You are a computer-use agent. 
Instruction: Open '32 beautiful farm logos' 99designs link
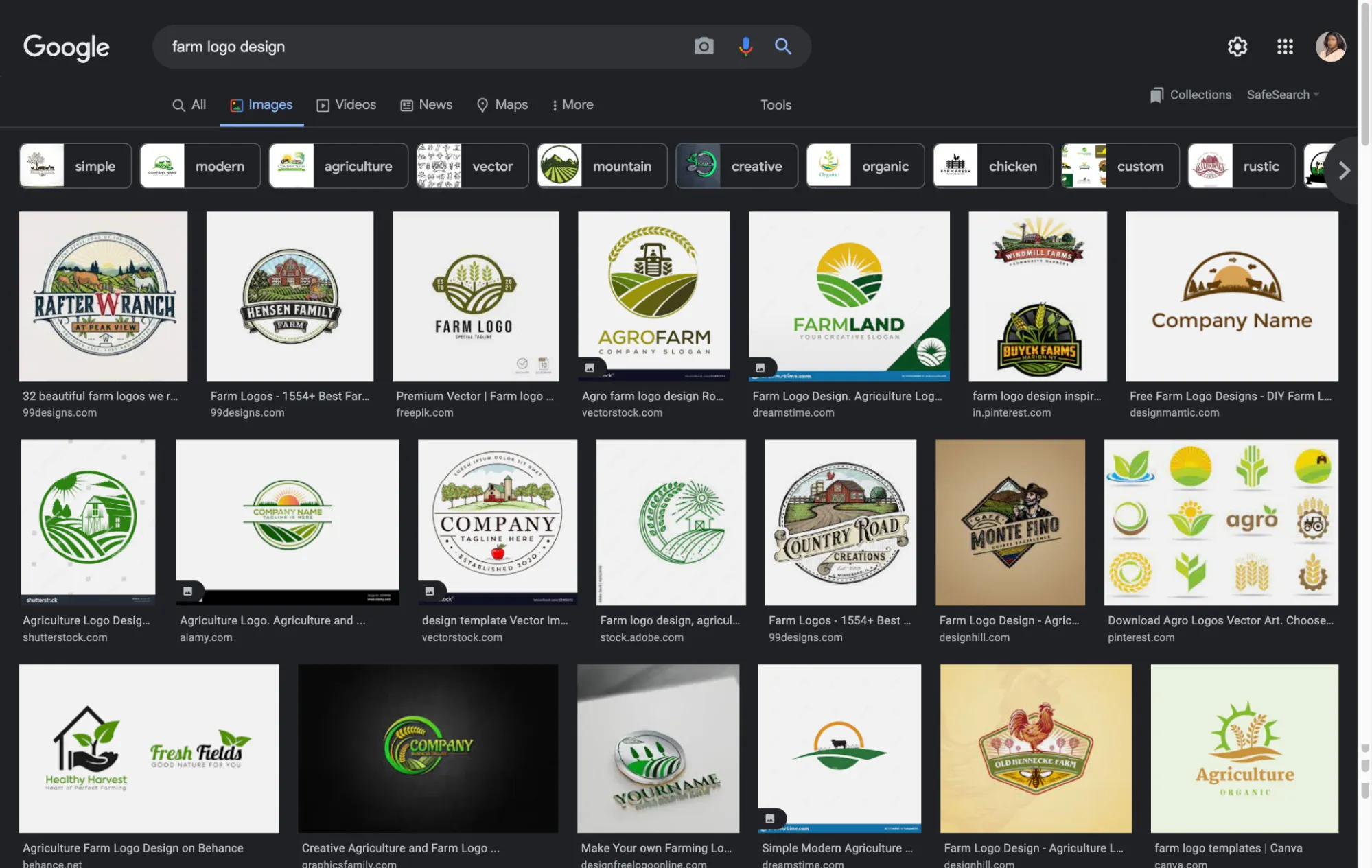pyautogui.click(x=100, y=396)
